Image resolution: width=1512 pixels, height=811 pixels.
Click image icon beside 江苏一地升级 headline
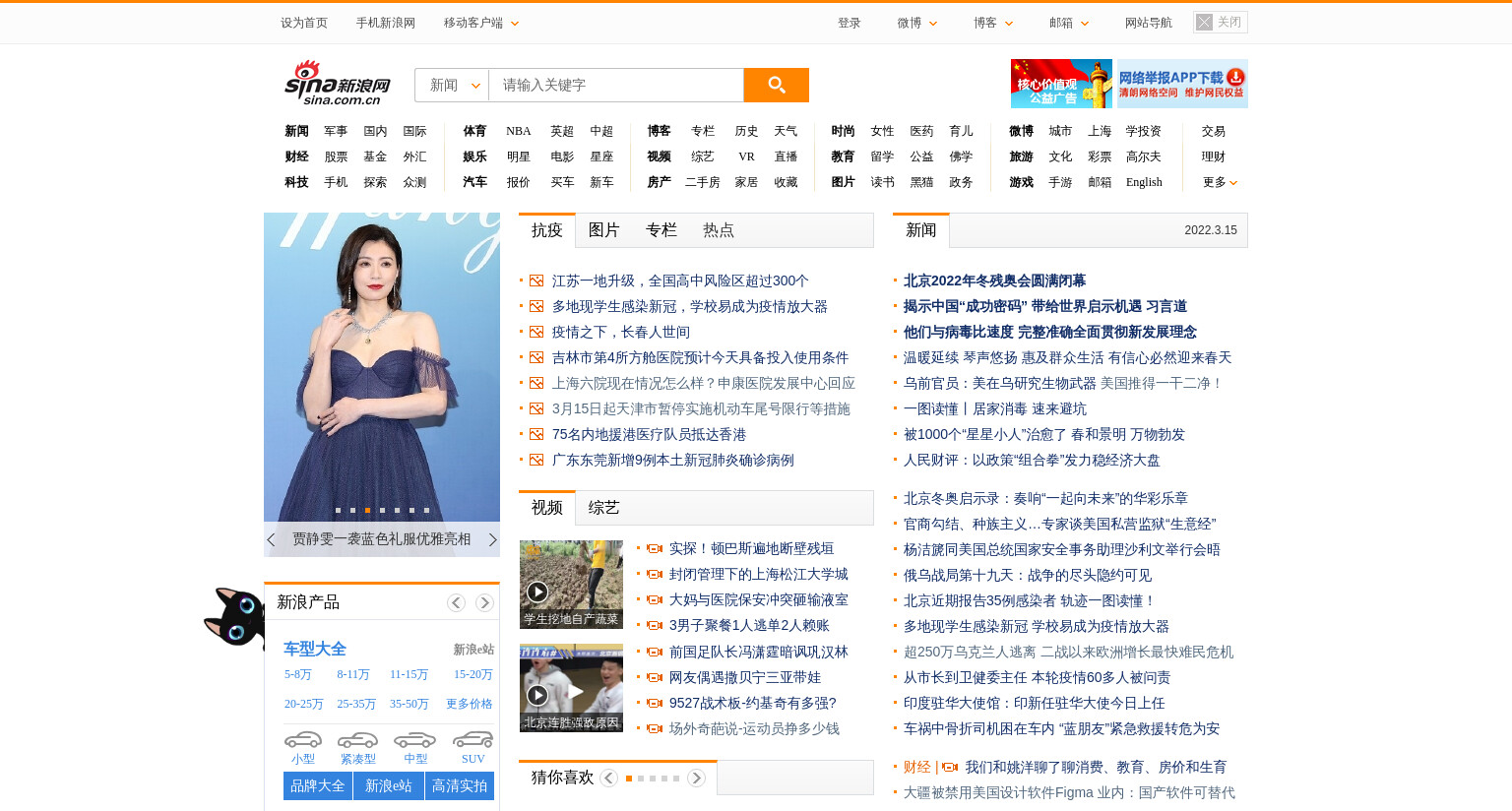pos(536,281)
